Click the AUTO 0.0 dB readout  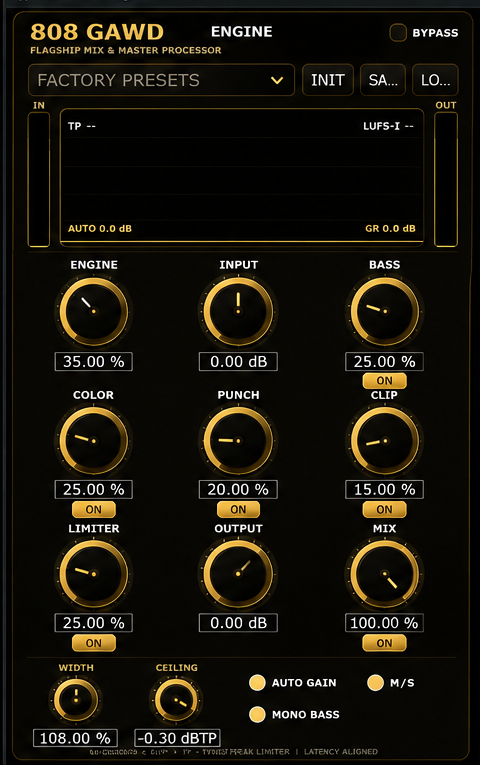point(100,228)
